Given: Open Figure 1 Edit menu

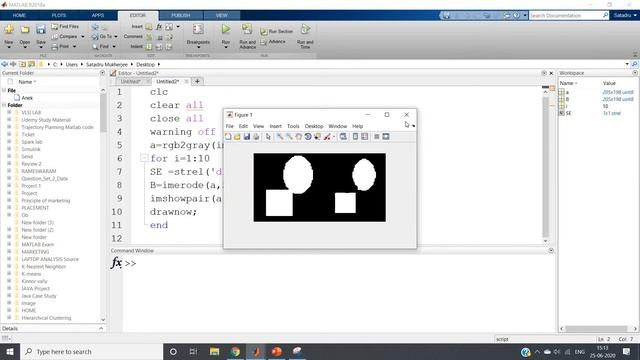Looking at the screenshot, I should click(243, 126).
